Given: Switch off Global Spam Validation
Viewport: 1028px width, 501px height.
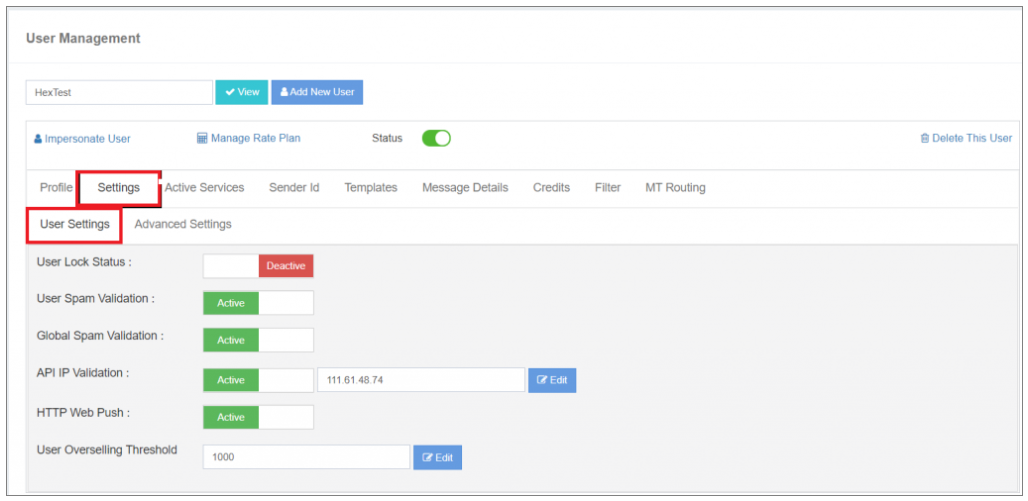Looking at the screenshot, I should pyautogui.click(x=258, y=340).
